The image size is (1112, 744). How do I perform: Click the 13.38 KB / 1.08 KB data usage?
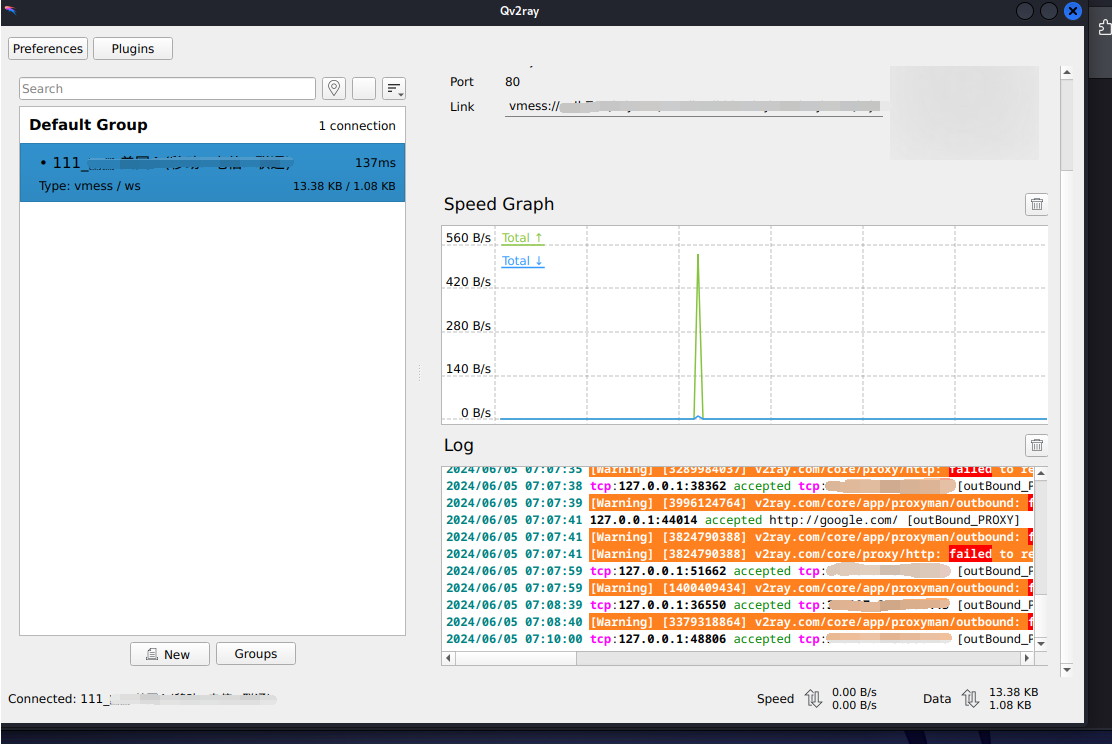point(344,186)
